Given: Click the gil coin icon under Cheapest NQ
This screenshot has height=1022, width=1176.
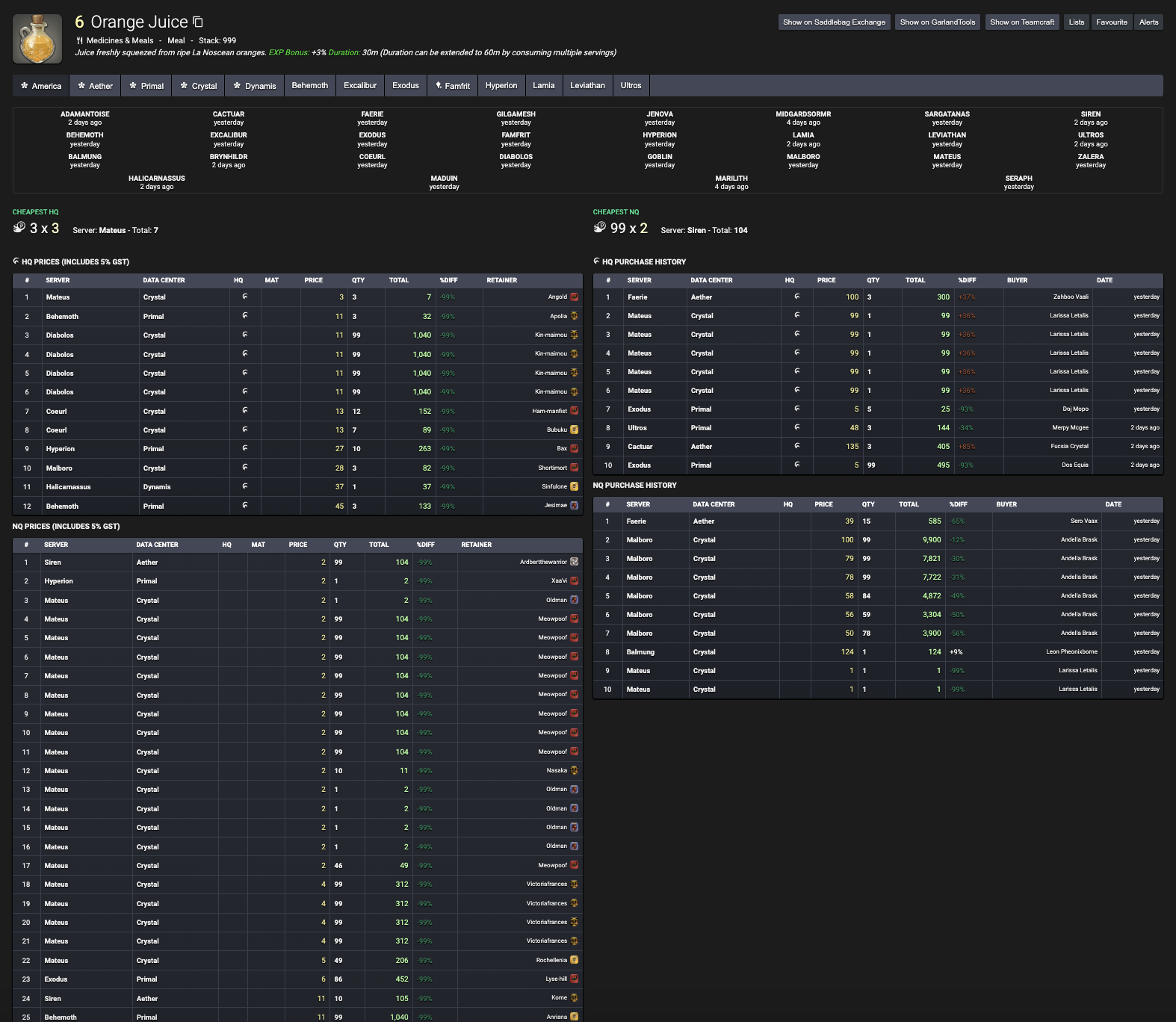Looking at the screenshot, I should click(600, 227).
